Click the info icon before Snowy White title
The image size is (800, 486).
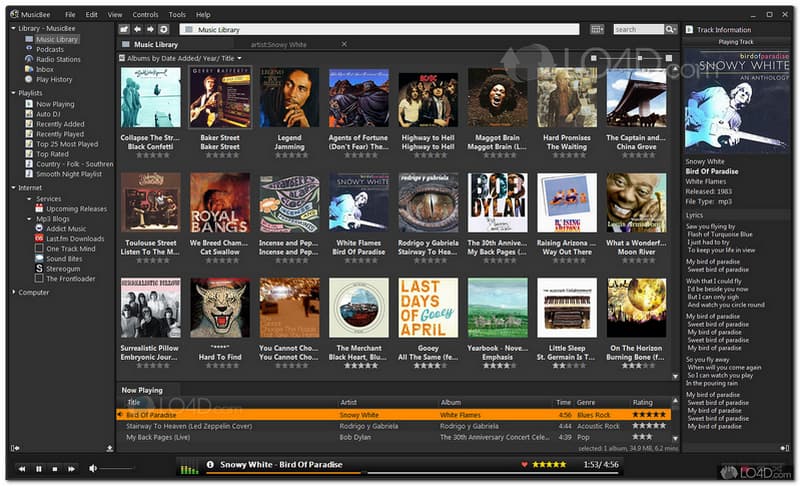pos(210,465)
